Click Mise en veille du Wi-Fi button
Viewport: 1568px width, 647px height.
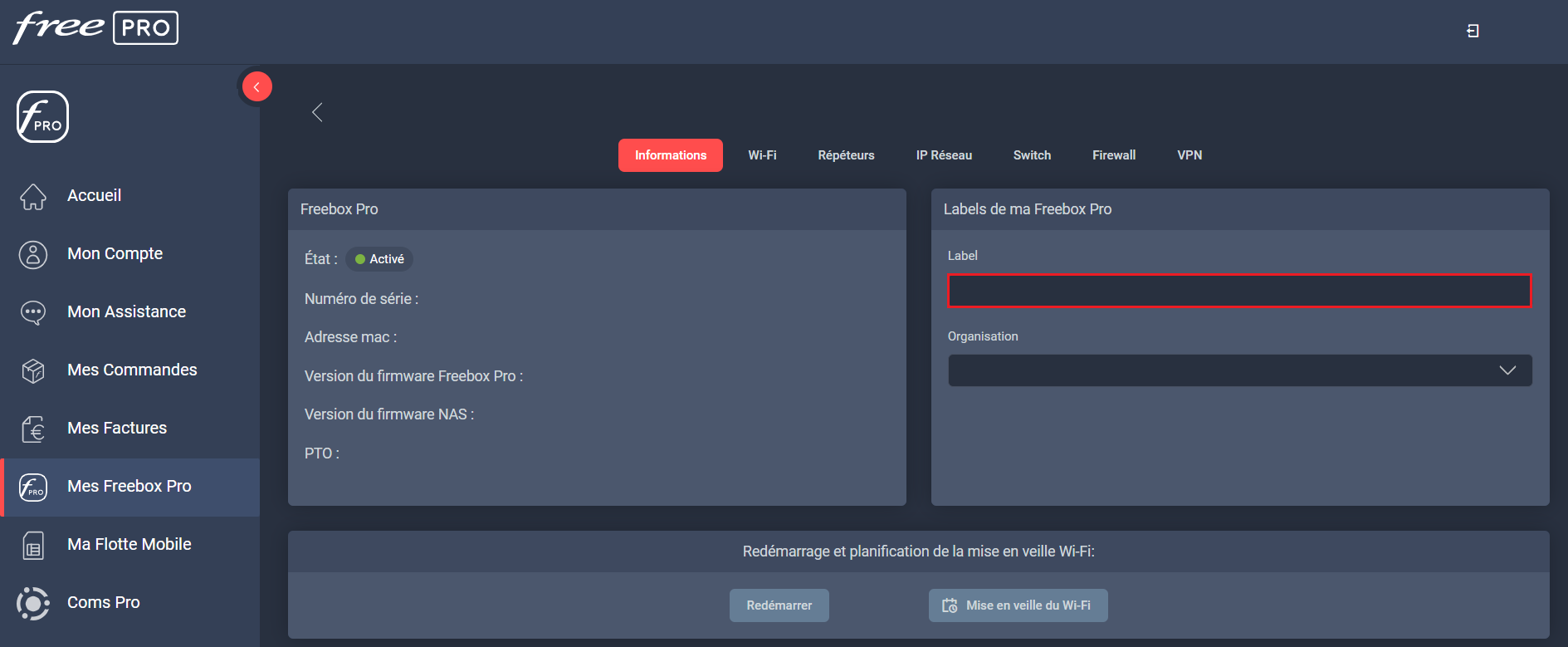click(x=1018, y=605)
